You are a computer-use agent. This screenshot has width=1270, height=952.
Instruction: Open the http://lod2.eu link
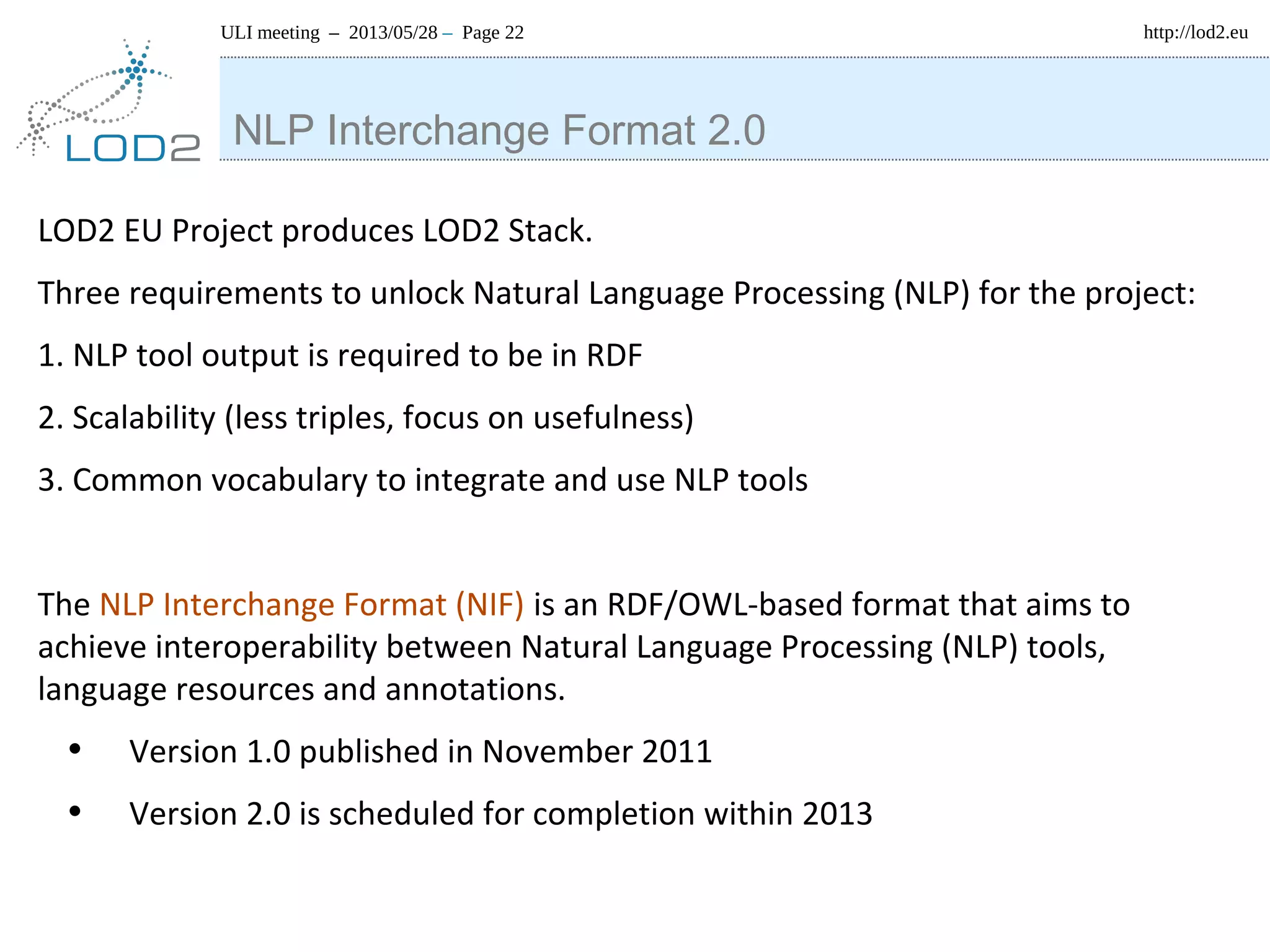point(1196,32)
